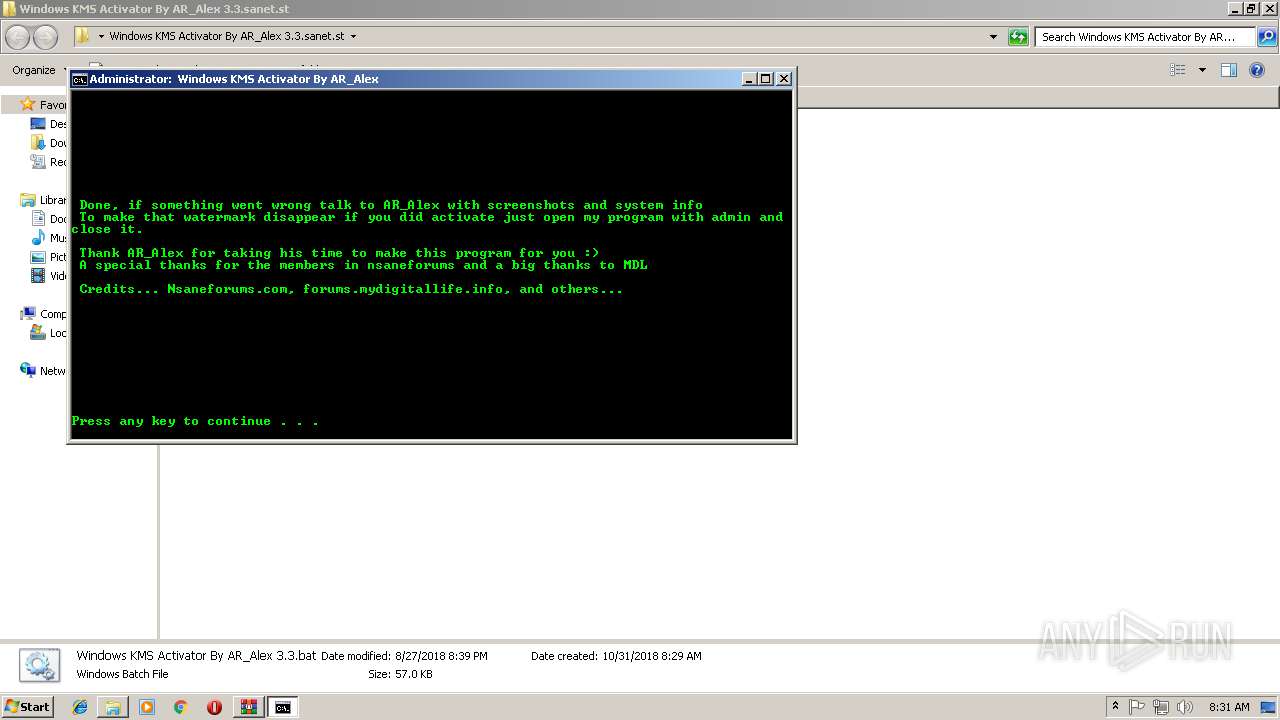Select Downloads in navigation pane
Image resolution: width=1280 pixels, height=720 pixels.
tap(49, 143)
